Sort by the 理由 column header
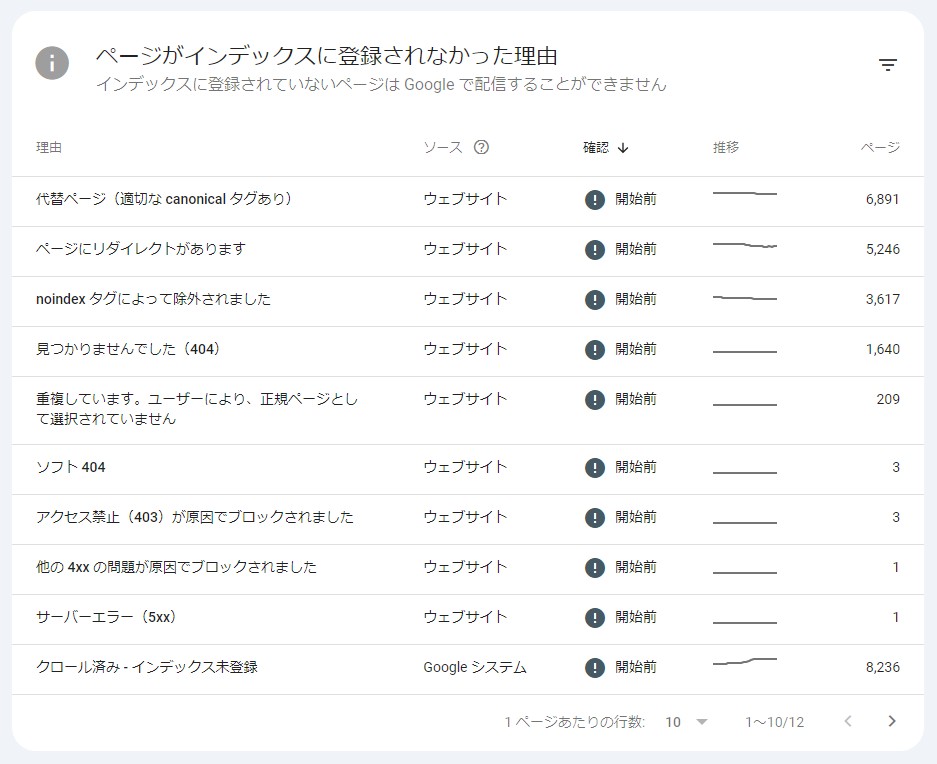Viewport: 937px width, 764px height. coord(48,147)
